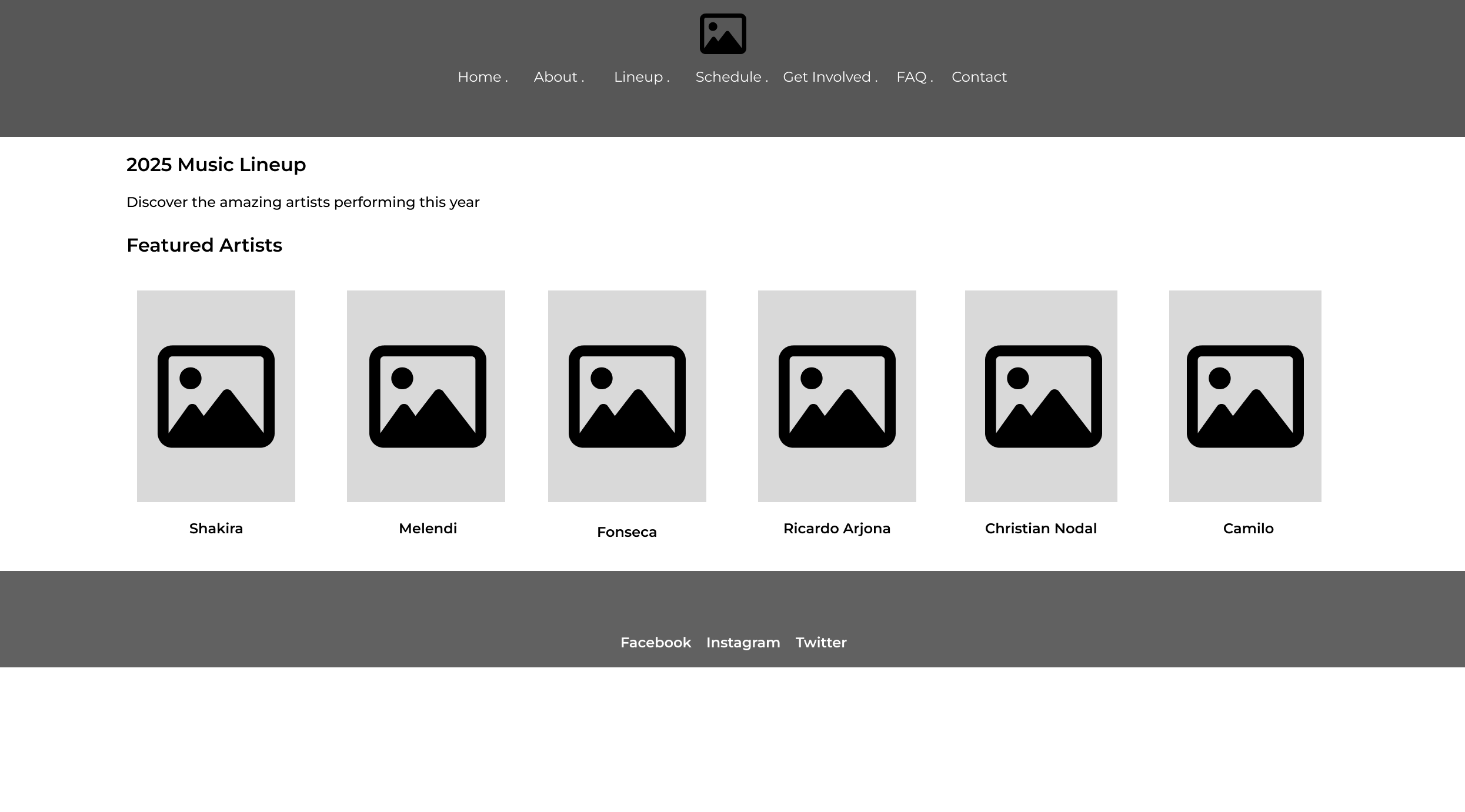
Task: Open Ricardo Arjona's artist image
Action: (837, 396)
